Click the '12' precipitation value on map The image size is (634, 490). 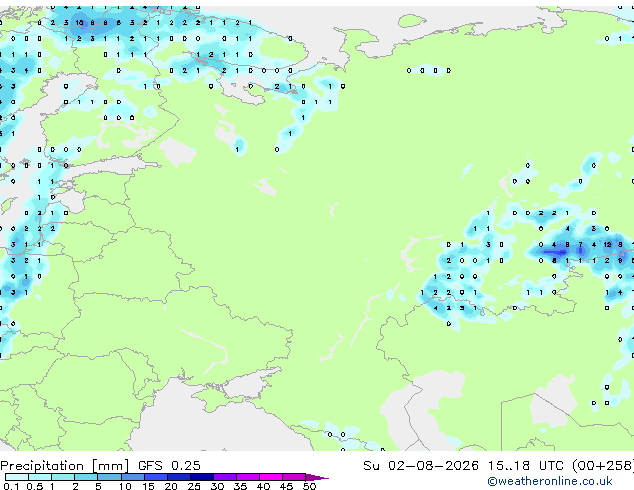[607, 245]
